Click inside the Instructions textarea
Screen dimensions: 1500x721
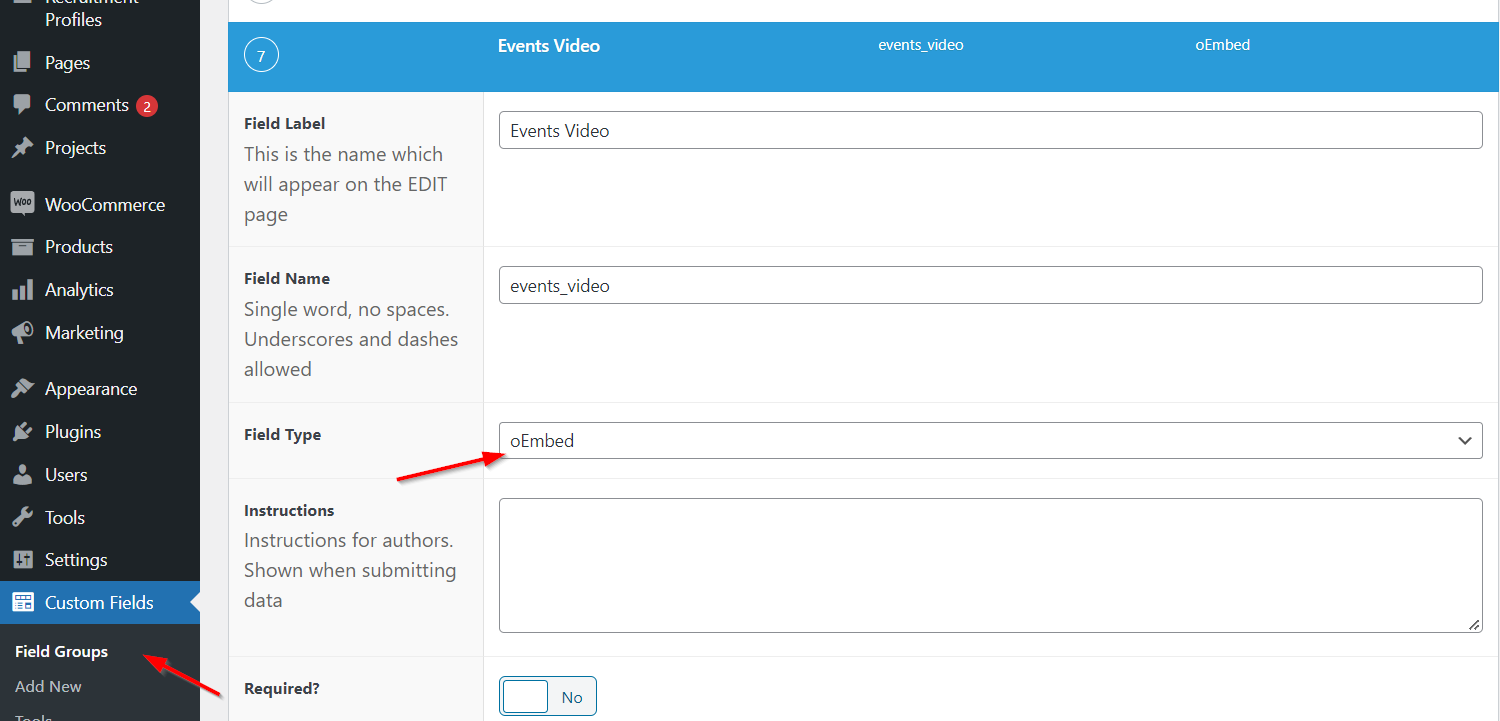pyautogui.click(x=989, y=565)
